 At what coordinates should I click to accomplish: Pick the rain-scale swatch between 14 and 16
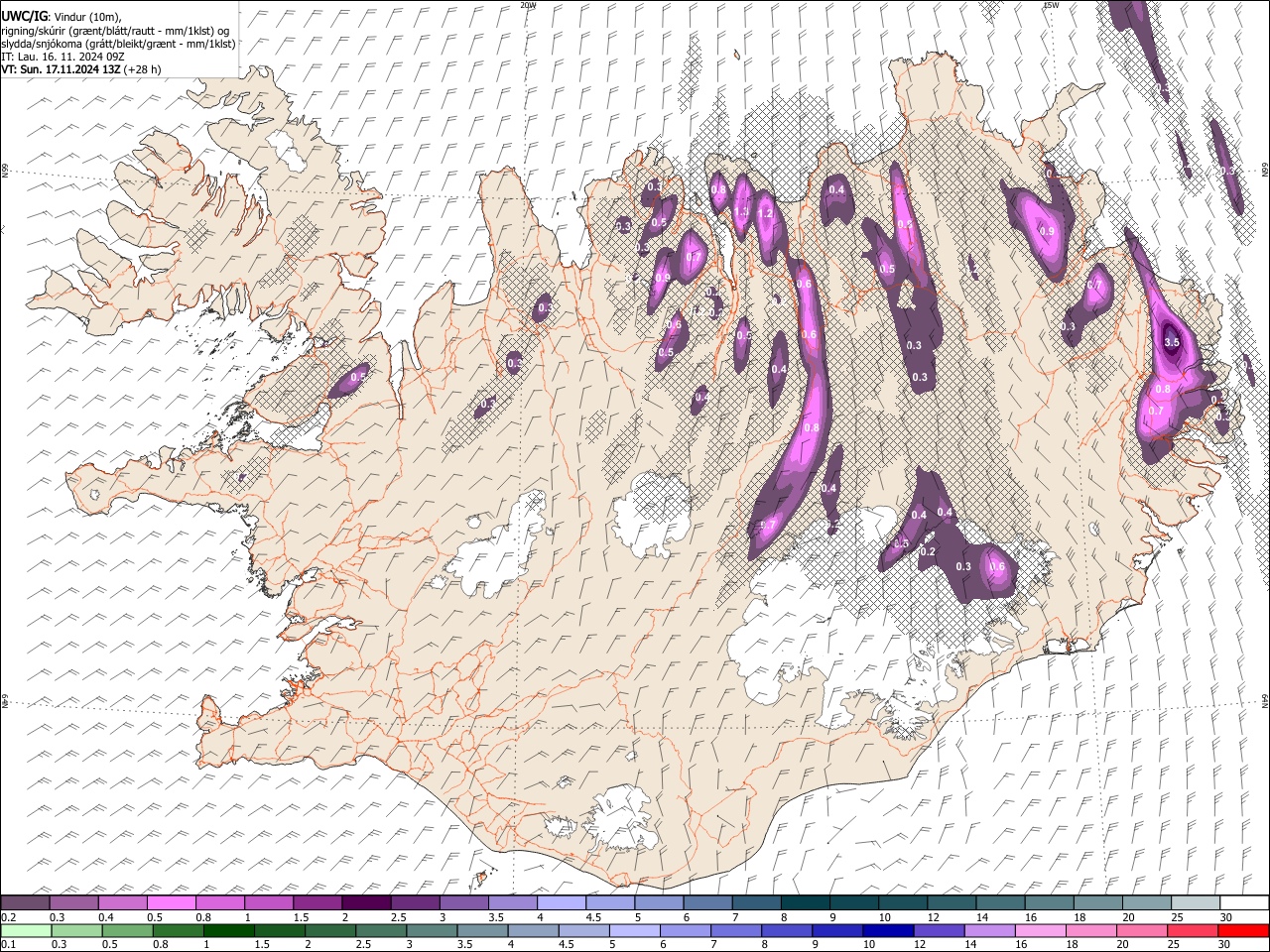990,930
